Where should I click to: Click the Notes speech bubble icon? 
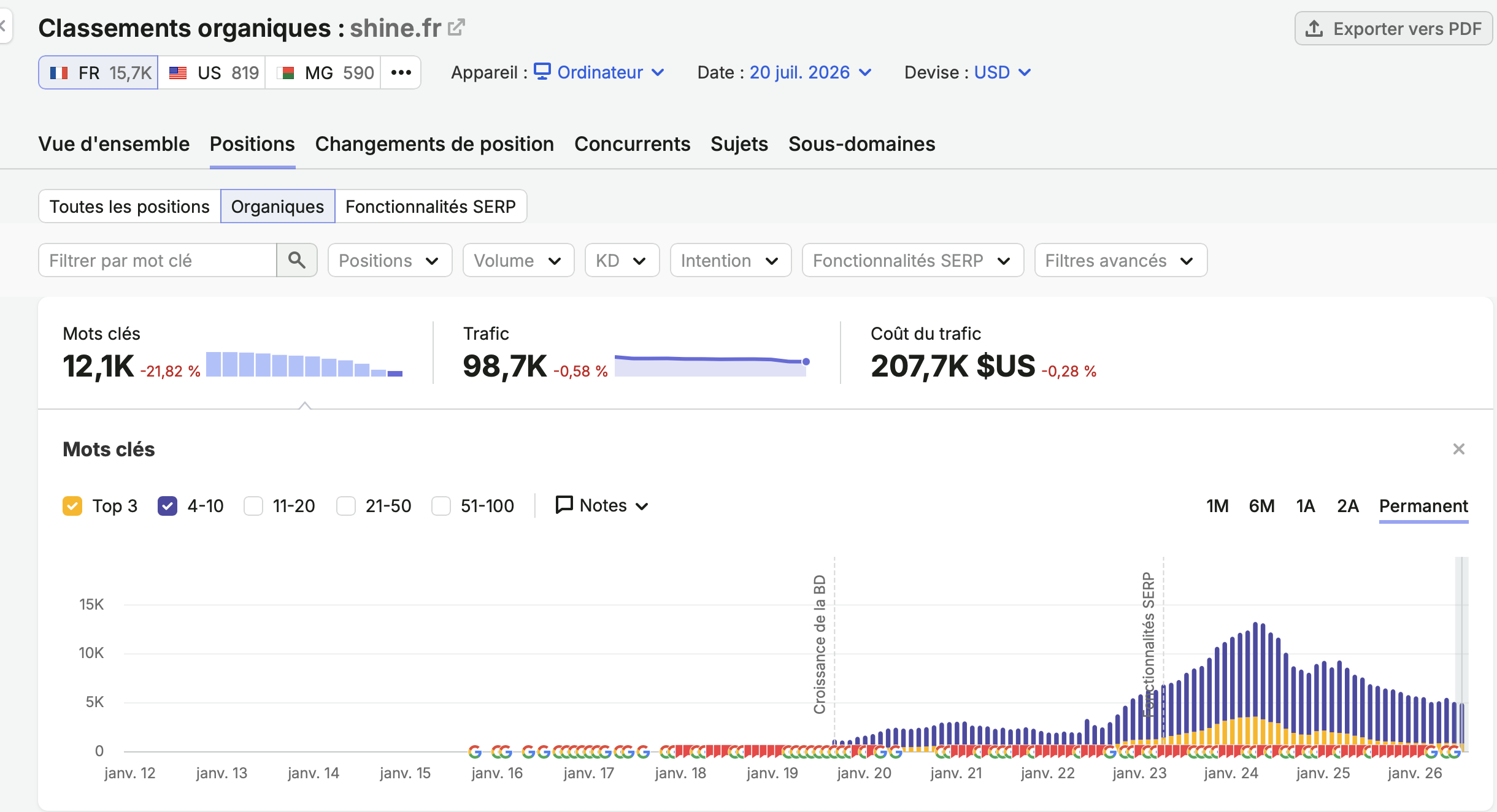click(x=564, y=505)
